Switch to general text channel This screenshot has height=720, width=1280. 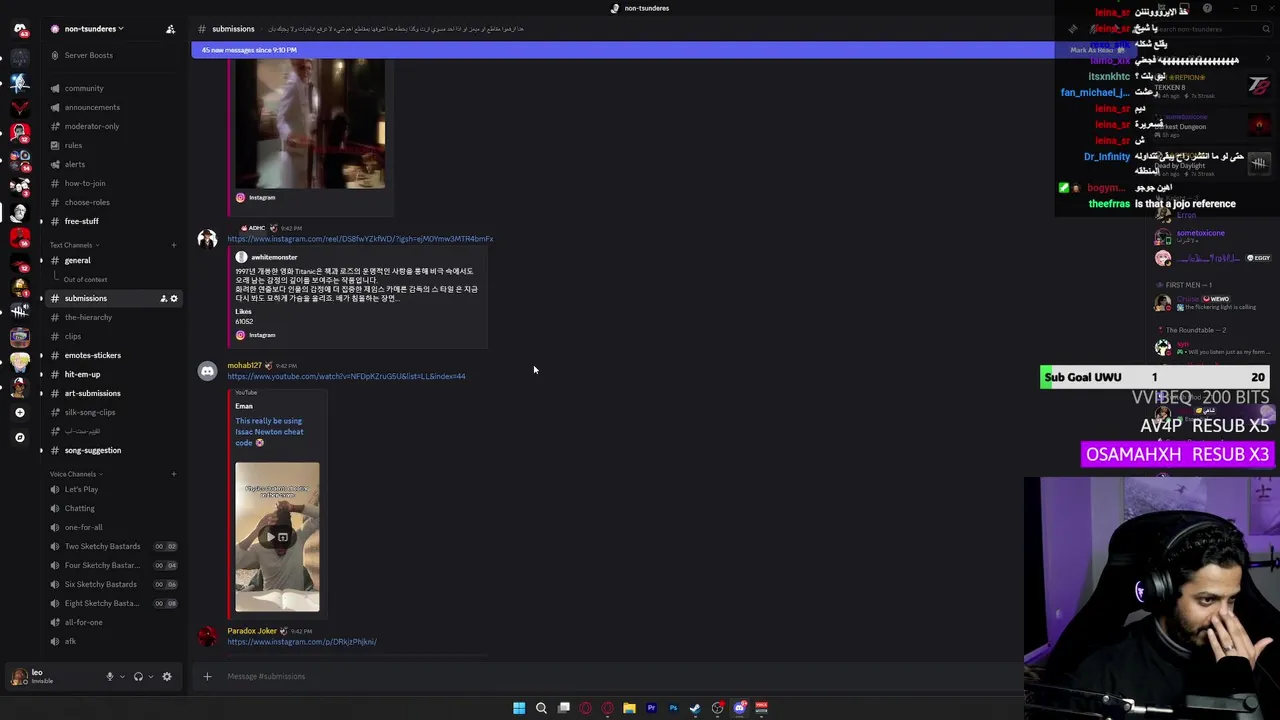[x=77, y=260]
